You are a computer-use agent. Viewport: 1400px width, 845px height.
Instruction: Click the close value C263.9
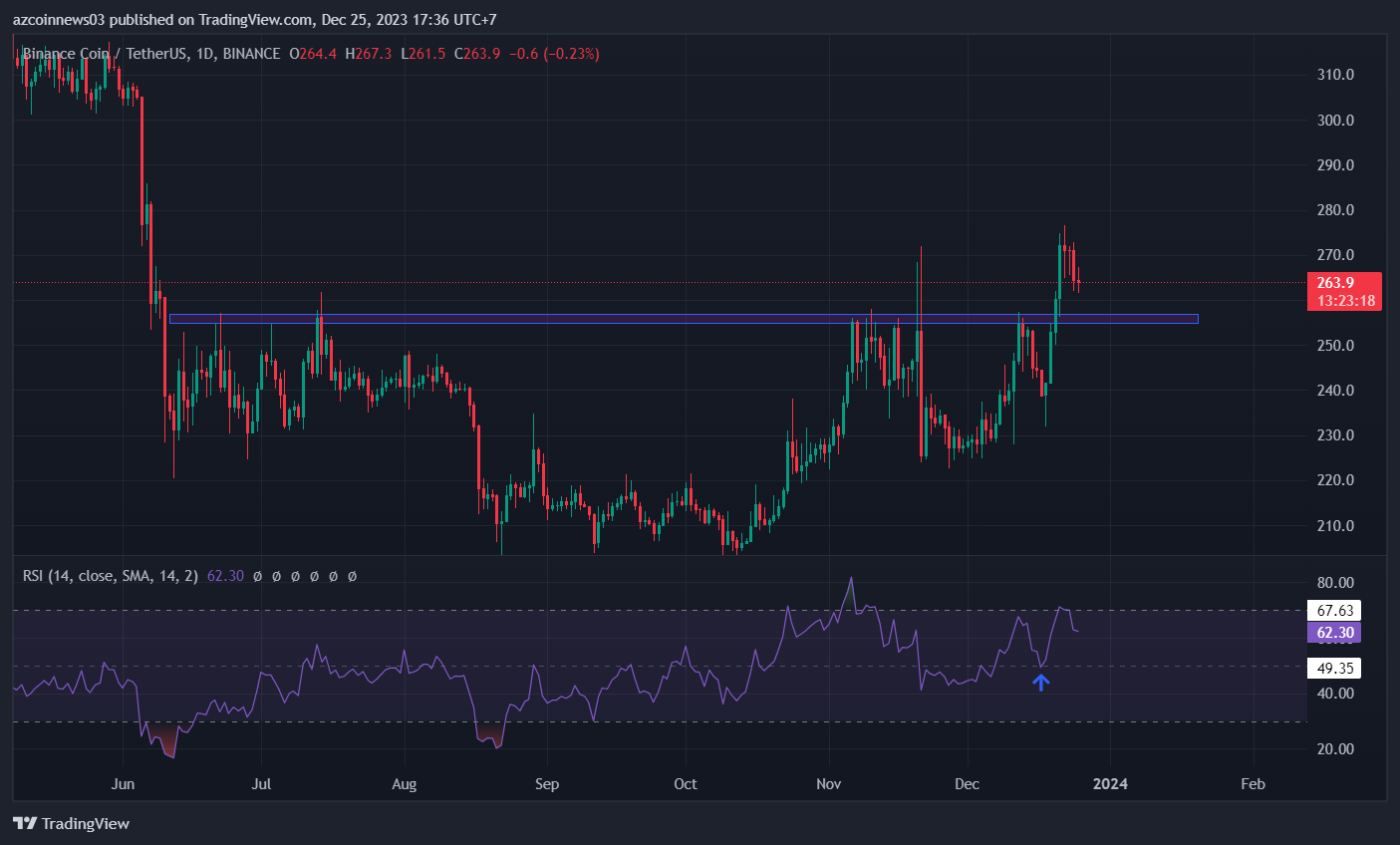click(477, 54)
